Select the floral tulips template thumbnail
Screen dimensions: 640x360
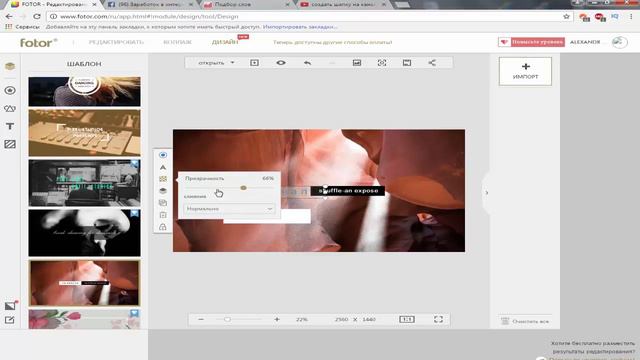[84, 319]
